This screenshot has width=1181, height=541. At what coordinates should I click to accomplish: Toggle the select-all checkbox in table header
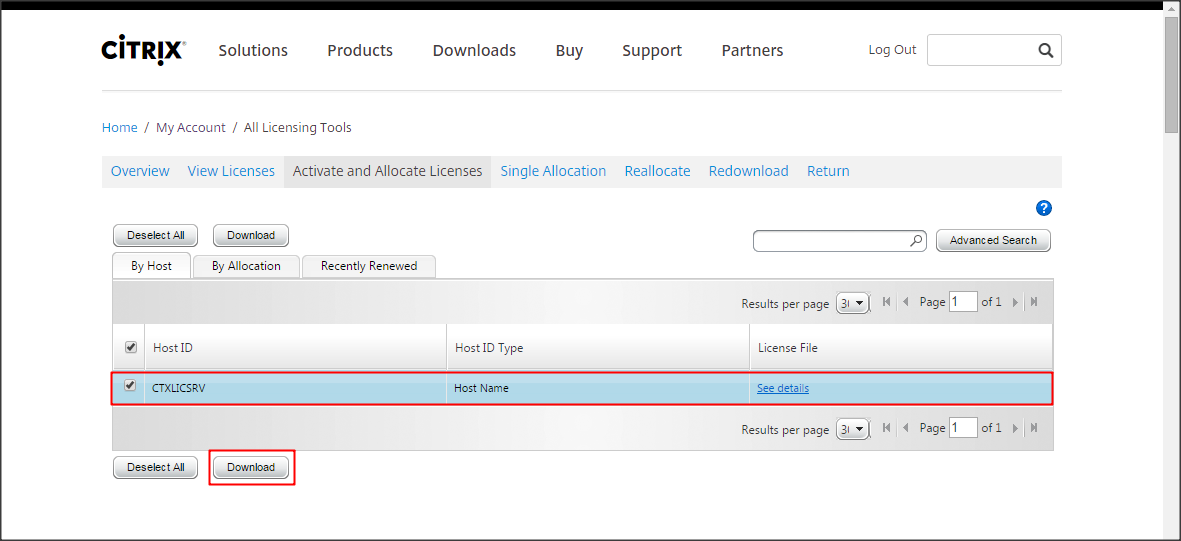point(130,347)
